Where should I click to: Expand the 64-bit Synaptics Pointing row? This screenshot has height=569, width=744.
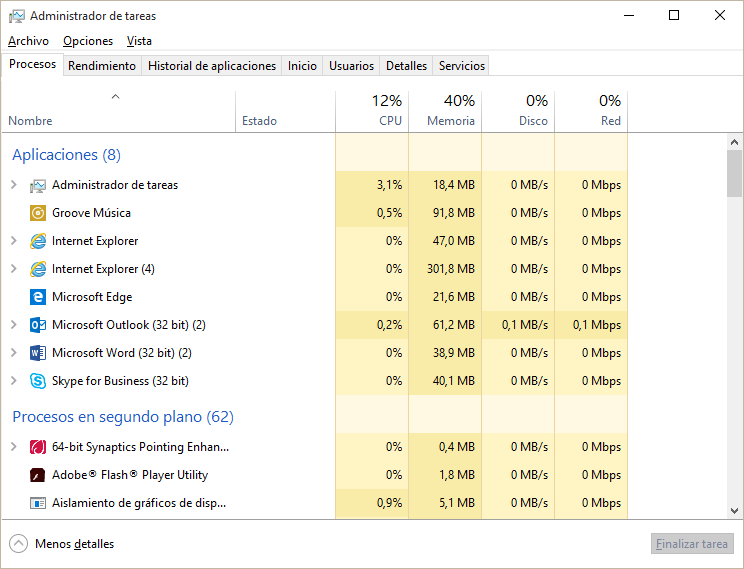coord(14,447)
